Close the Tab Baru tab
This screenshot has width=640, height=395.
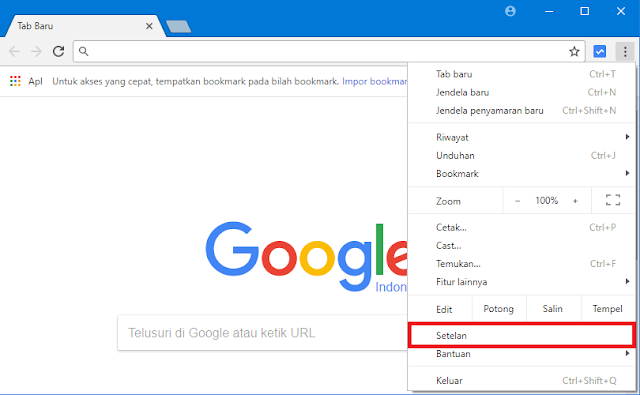149,26
